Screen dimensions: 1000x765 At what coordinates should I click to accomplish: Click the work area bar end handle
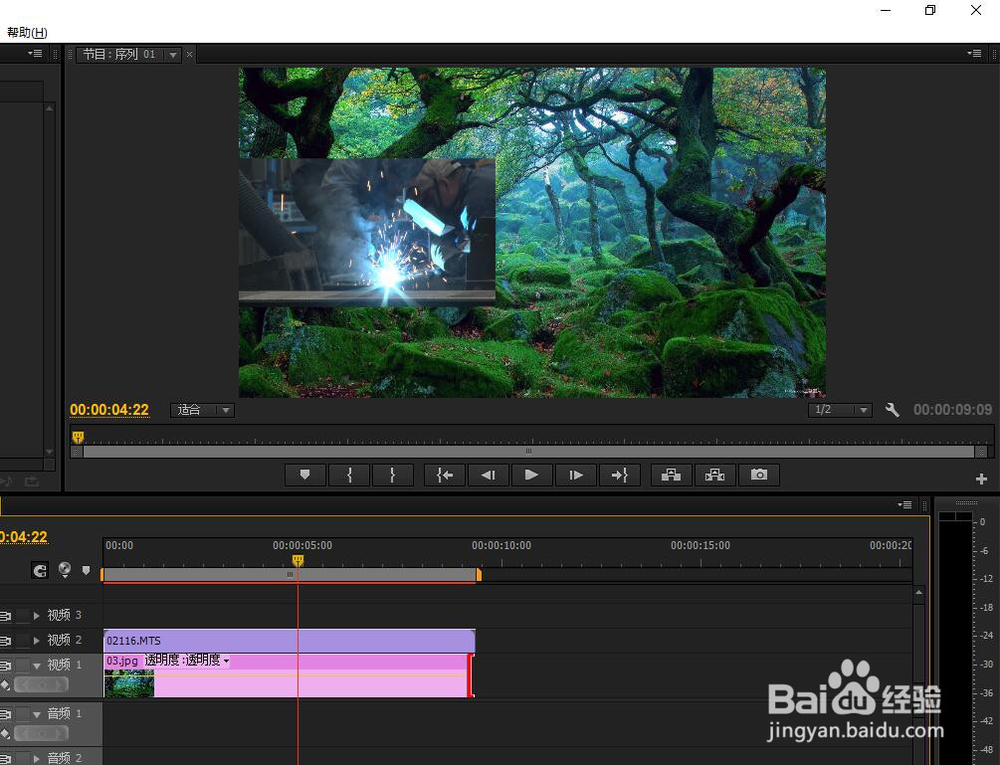(x=479, y=575)
